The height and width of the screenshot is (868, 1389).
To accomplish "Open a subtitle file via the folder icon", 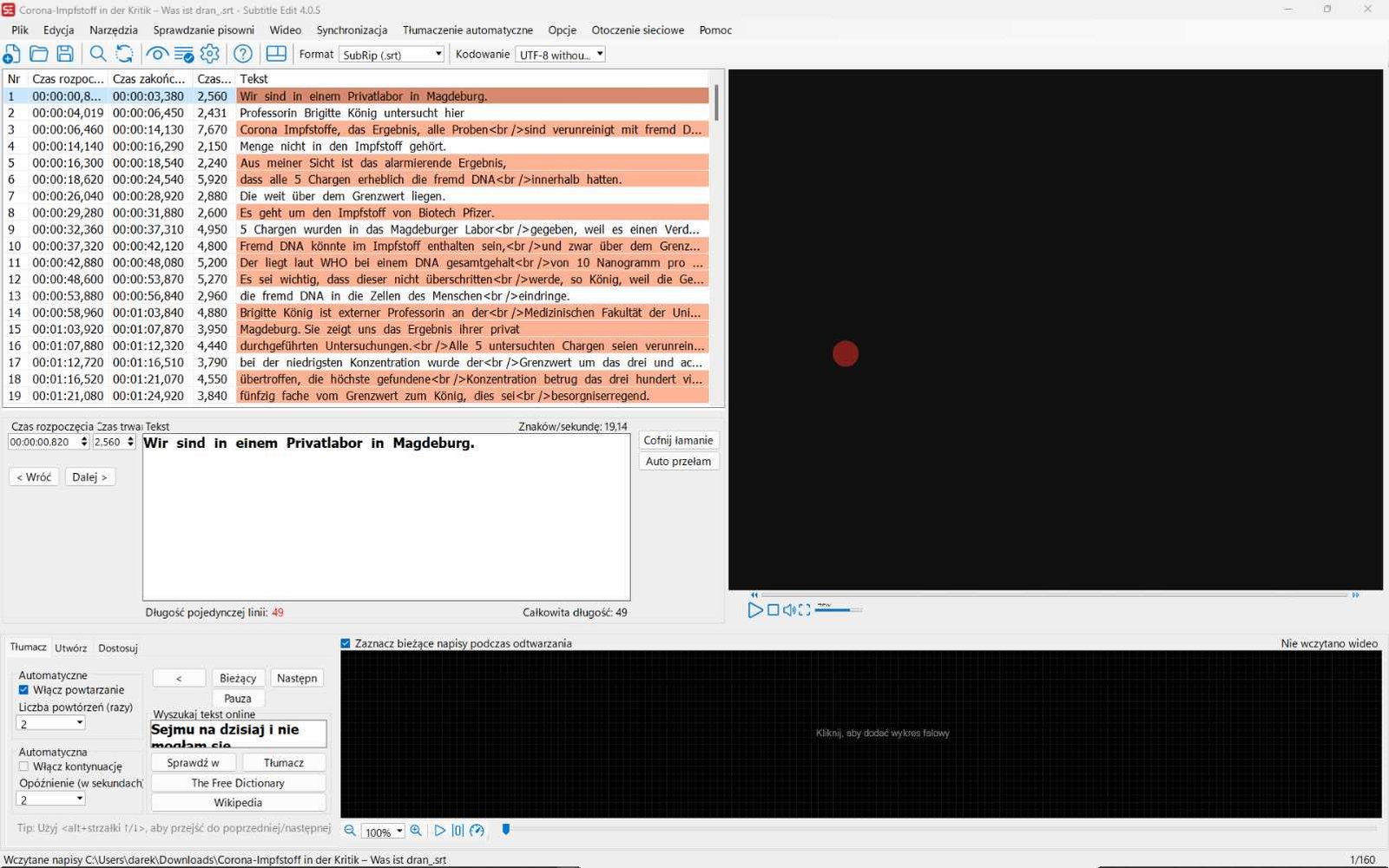I will click(x=39, y=54).
